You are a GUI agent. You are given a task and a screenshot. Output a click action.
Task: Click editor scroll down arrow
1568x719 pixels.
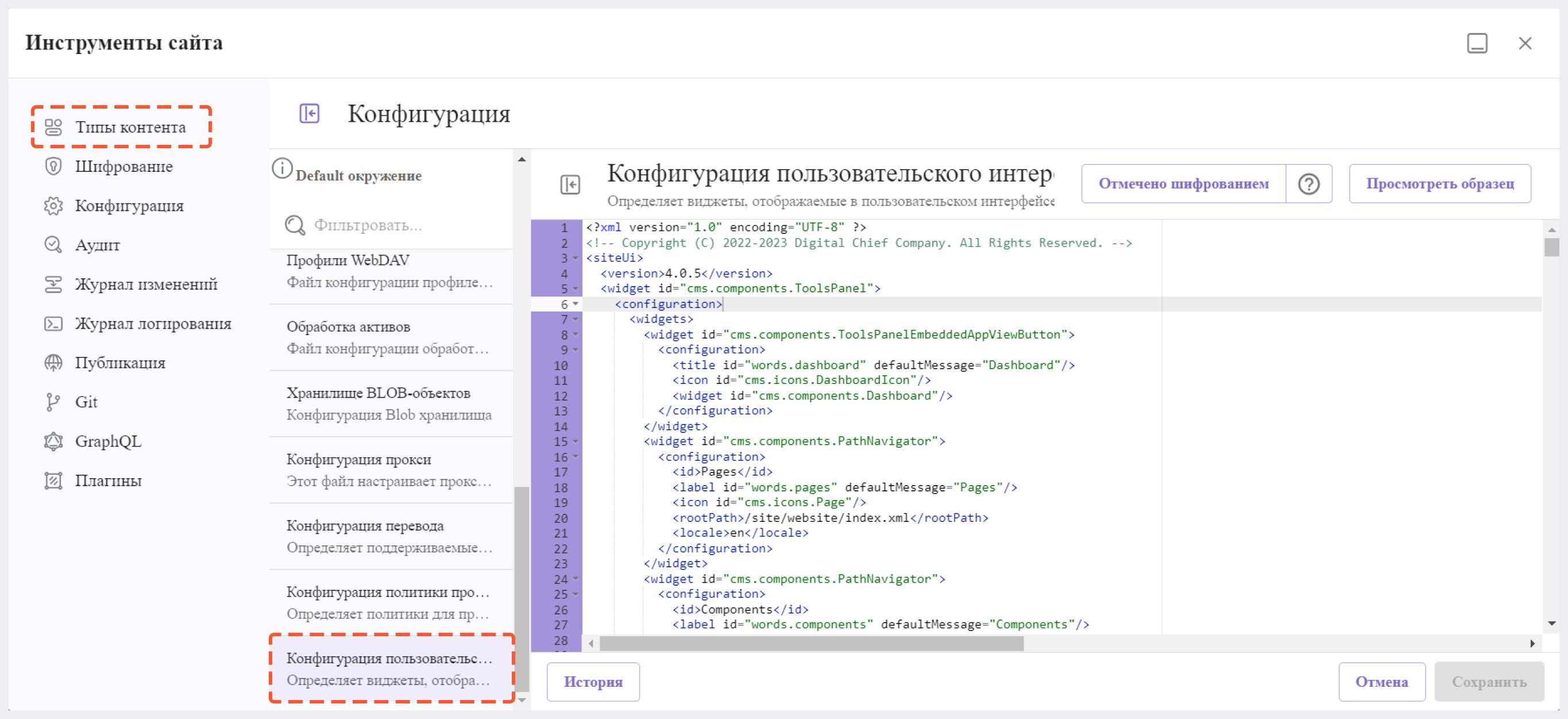[1551, 624]
